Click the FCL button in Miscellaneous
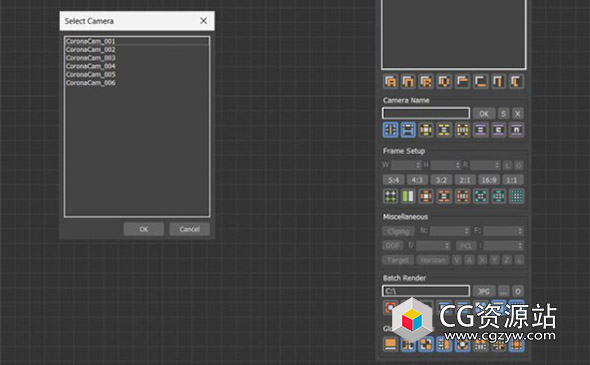590x365 pixels. point(466,246)
